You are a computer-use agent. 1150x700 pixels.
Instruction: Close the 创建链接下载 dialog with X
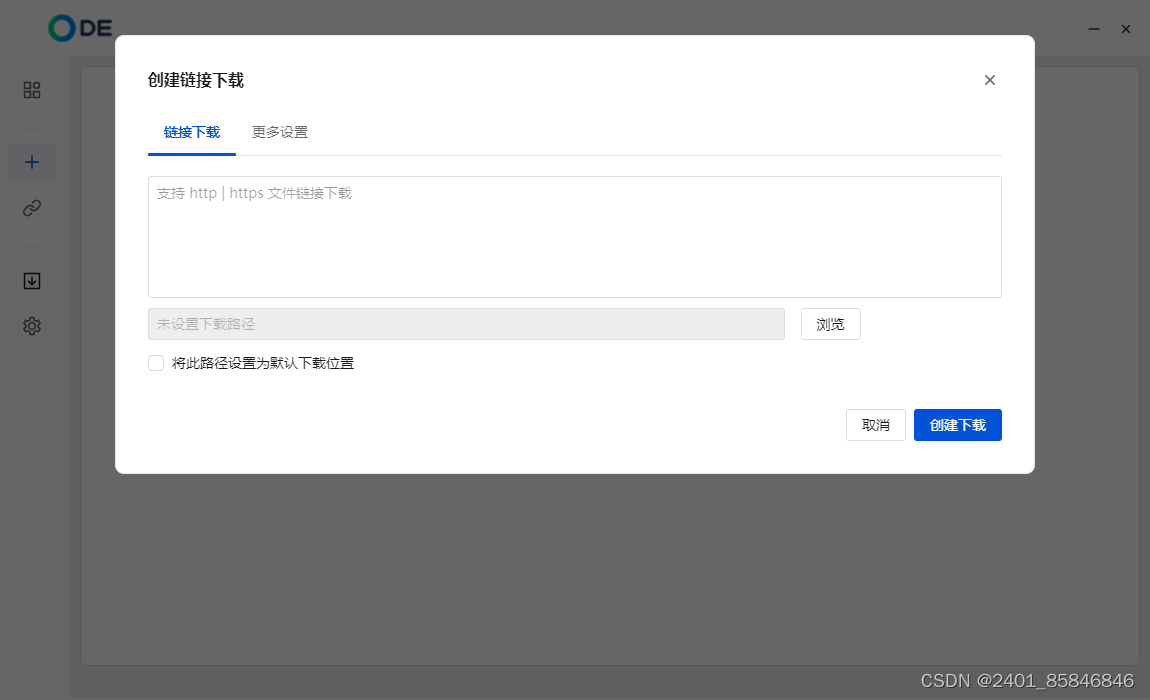[989, 80]
